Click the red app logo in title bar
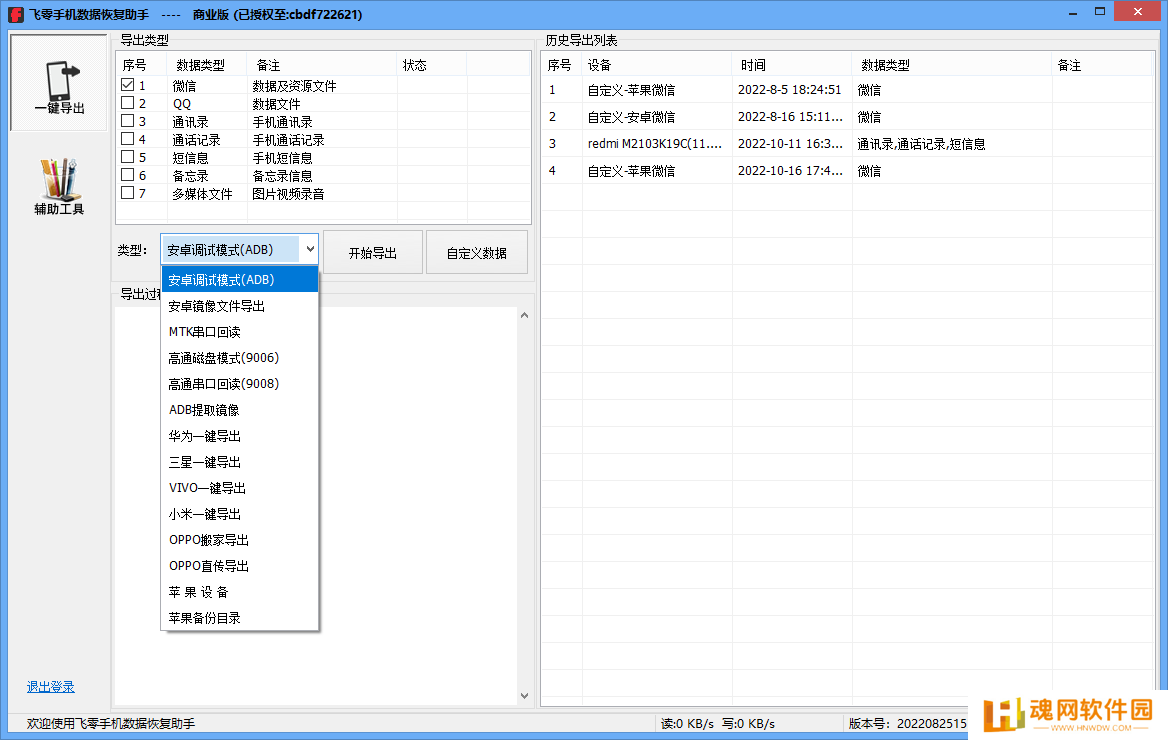The image size is (1168, 740). (16, 14)
